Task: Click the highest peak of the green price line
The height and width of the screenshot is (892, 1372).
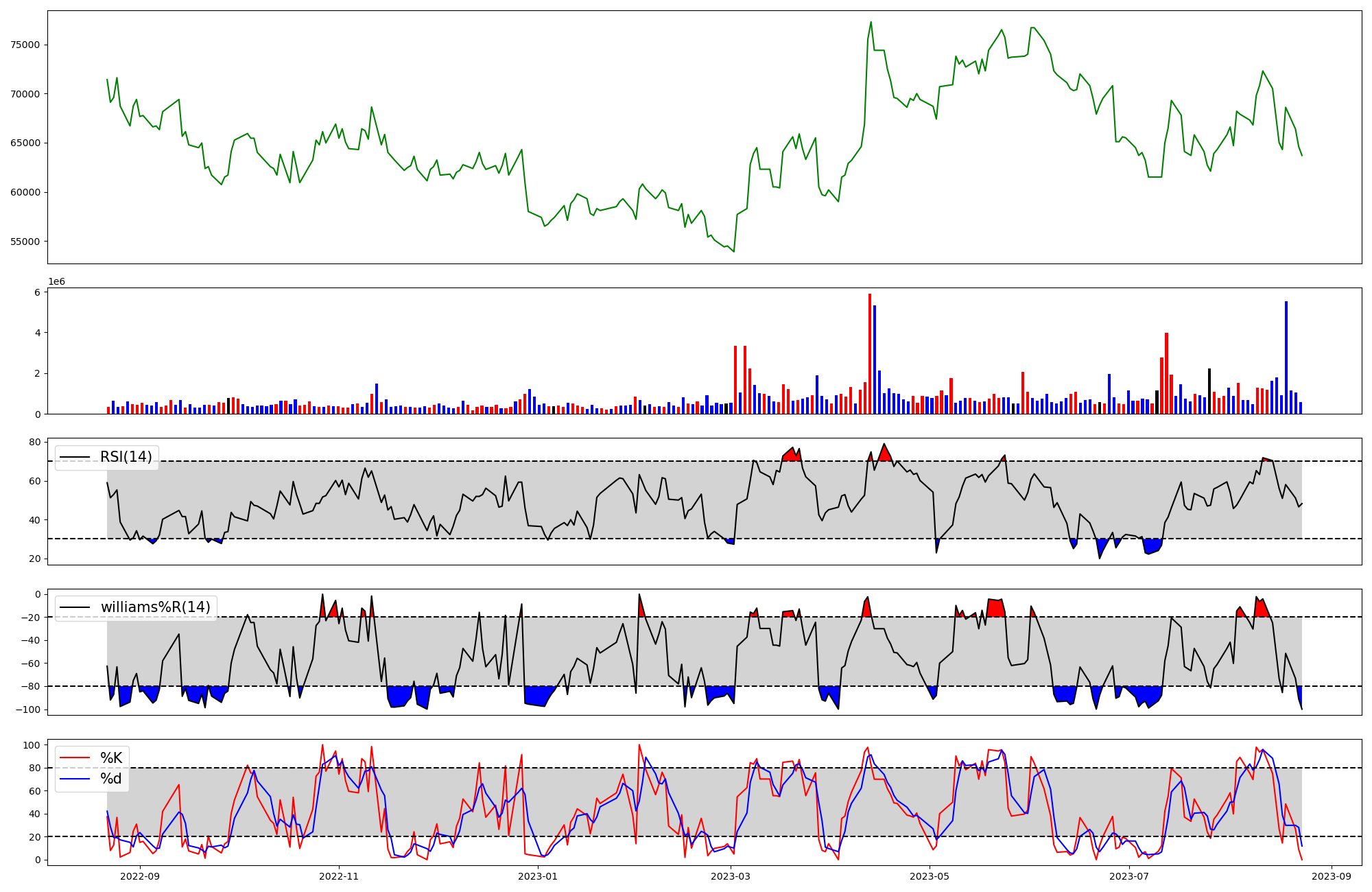Action: [x=871, y=22]
